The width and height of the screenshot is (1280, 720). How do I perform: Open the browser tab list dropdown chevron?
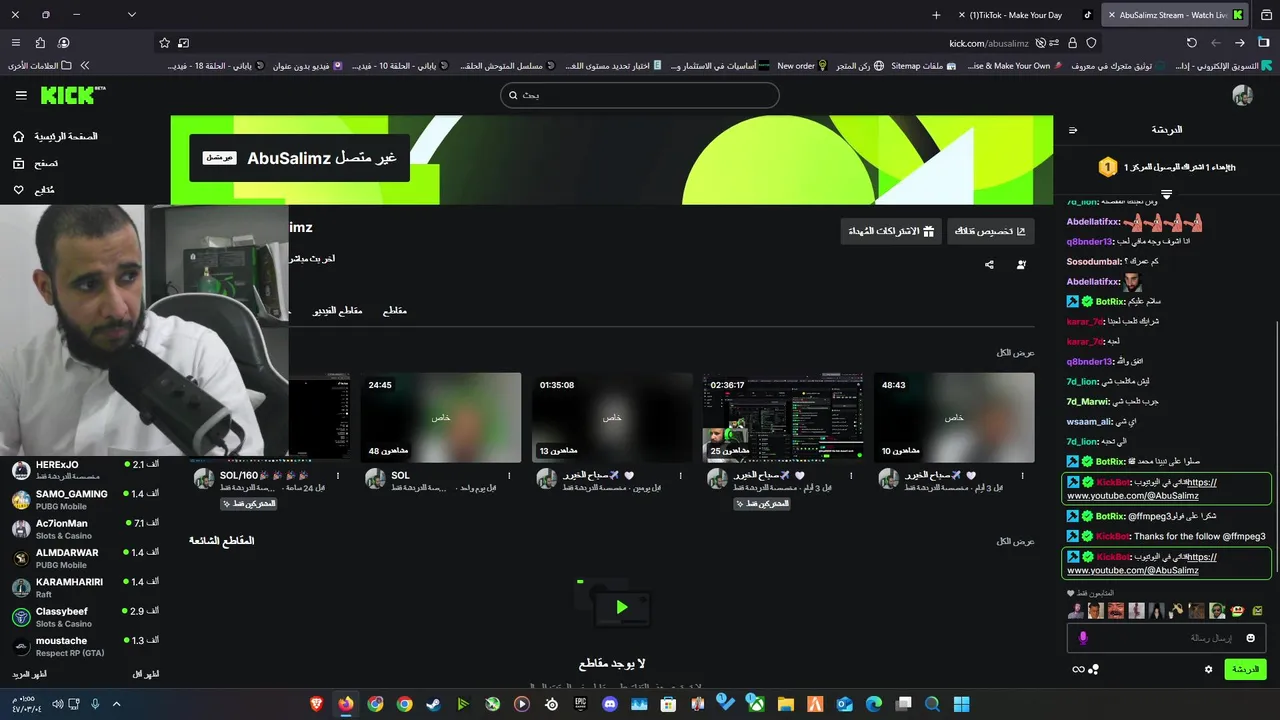point(131,15)
